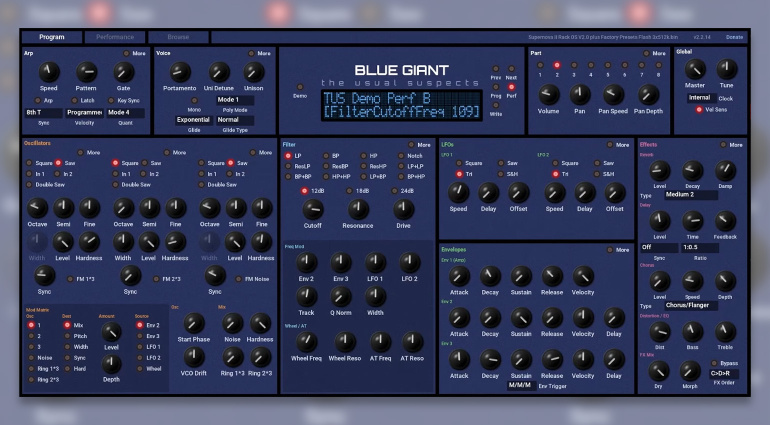Click the Wheel Freq knob
770x425 pixels.
tap(306, 342)
